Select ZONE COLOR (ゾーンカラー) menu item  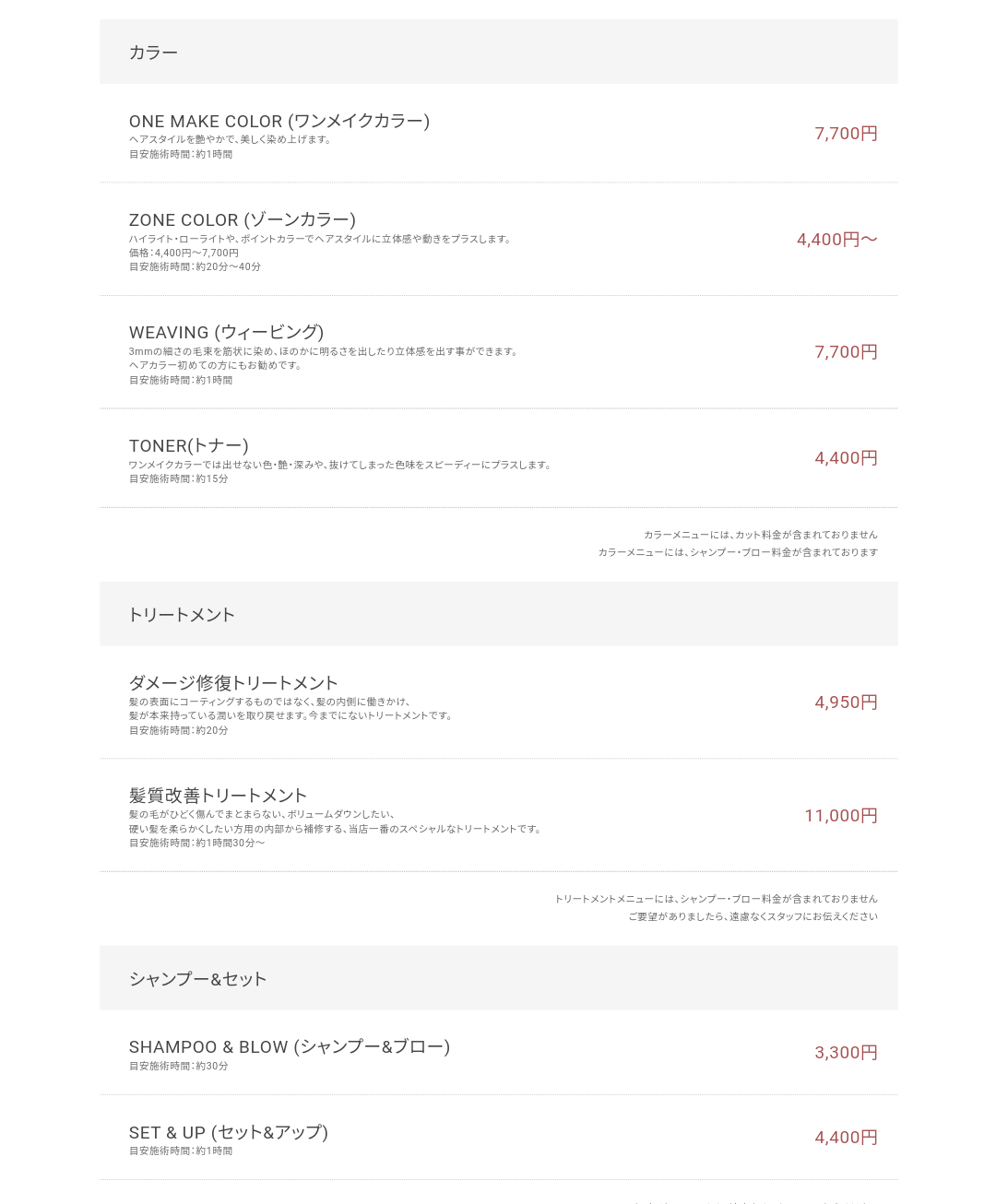point(243,219)
